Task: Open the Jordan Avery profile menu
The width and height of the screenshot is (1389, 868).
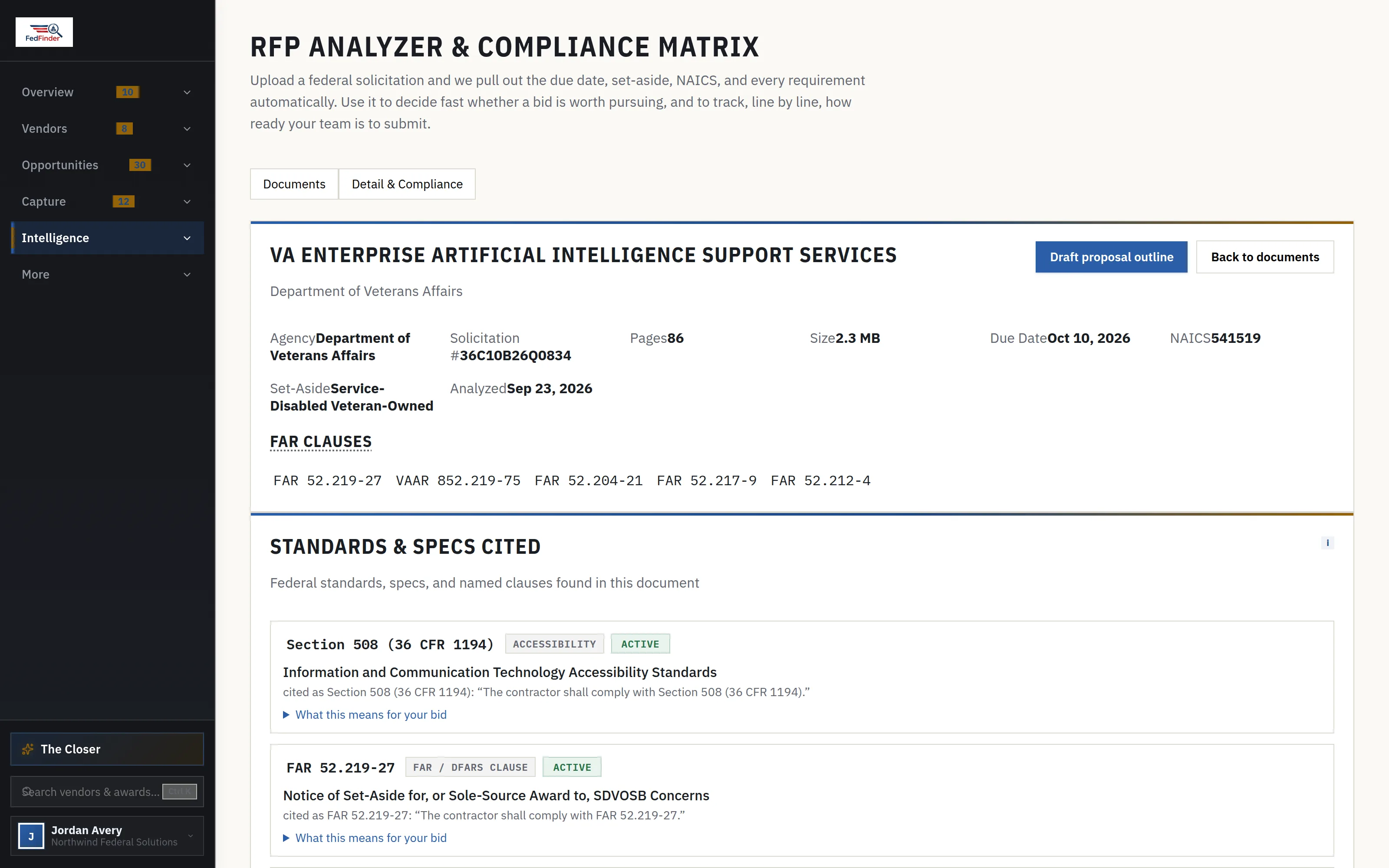Action: coord(107,836)
